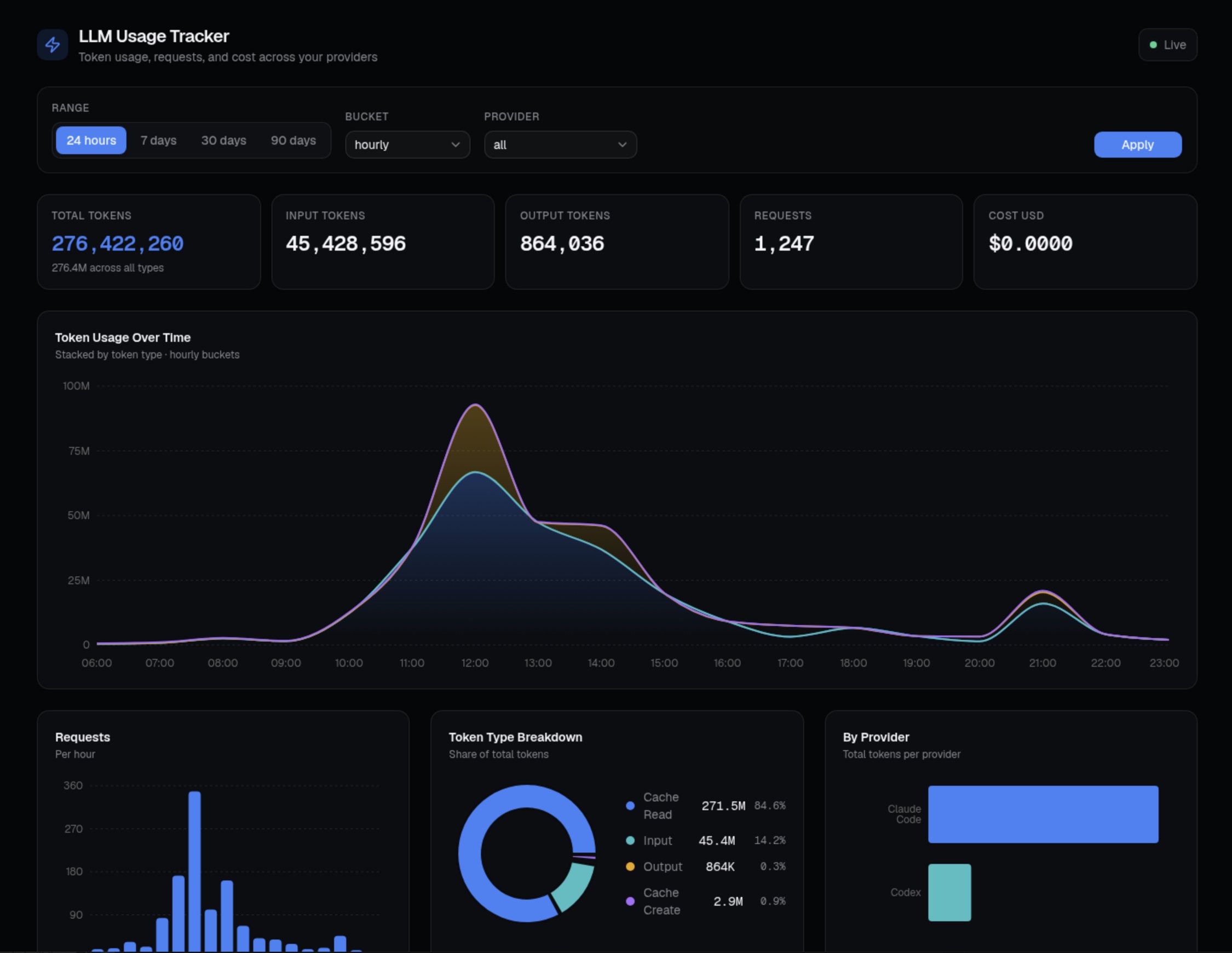
Task: Click the Output 864K value
Action: 720,866
